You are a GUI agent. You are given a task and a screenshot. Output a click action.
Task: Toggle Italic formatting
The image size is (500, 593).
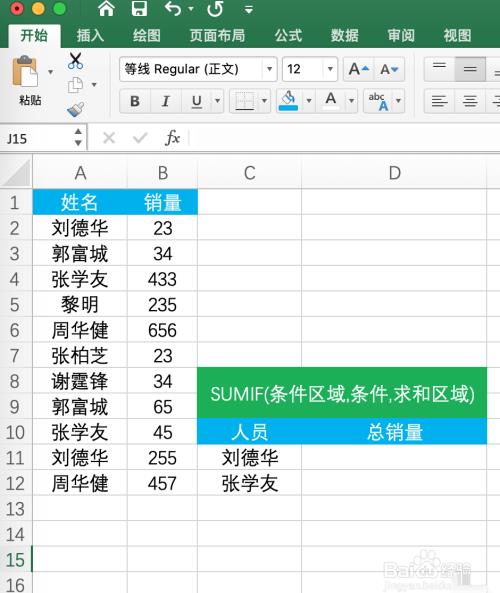click(x=165, y=101)
